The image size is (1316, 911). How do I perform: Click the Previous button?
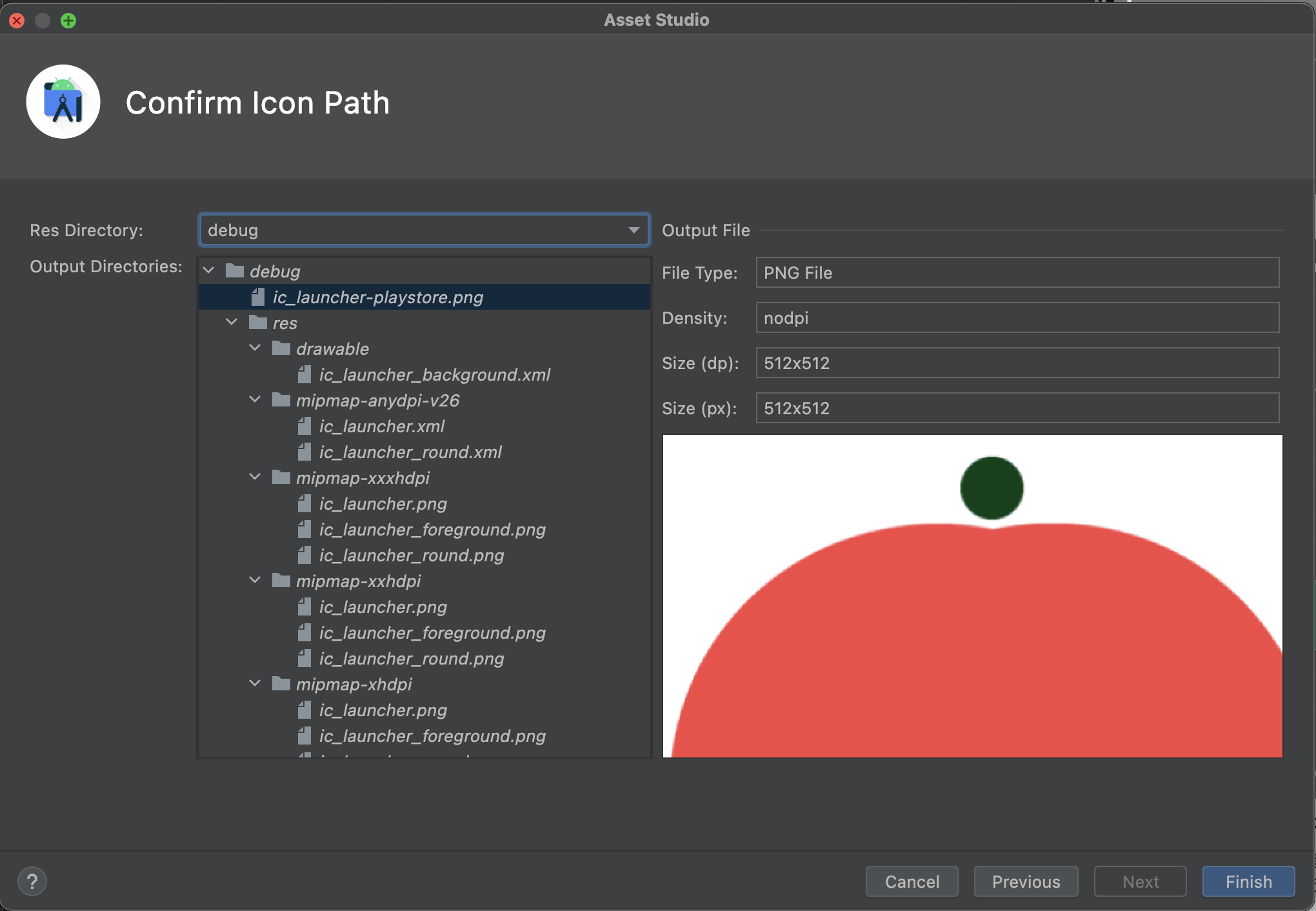pyautogui.click(x=1026, y=881)
